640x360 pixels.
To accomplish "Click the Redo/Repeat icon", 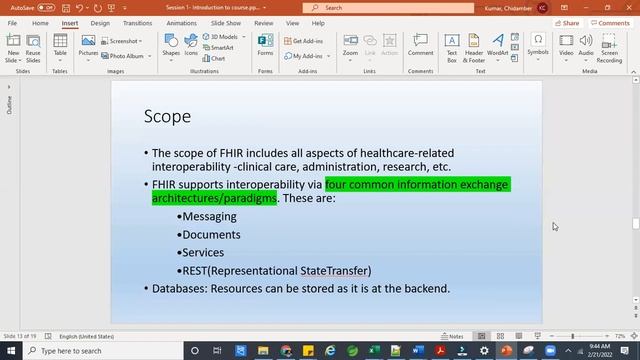I will click(x=98, y=8).
